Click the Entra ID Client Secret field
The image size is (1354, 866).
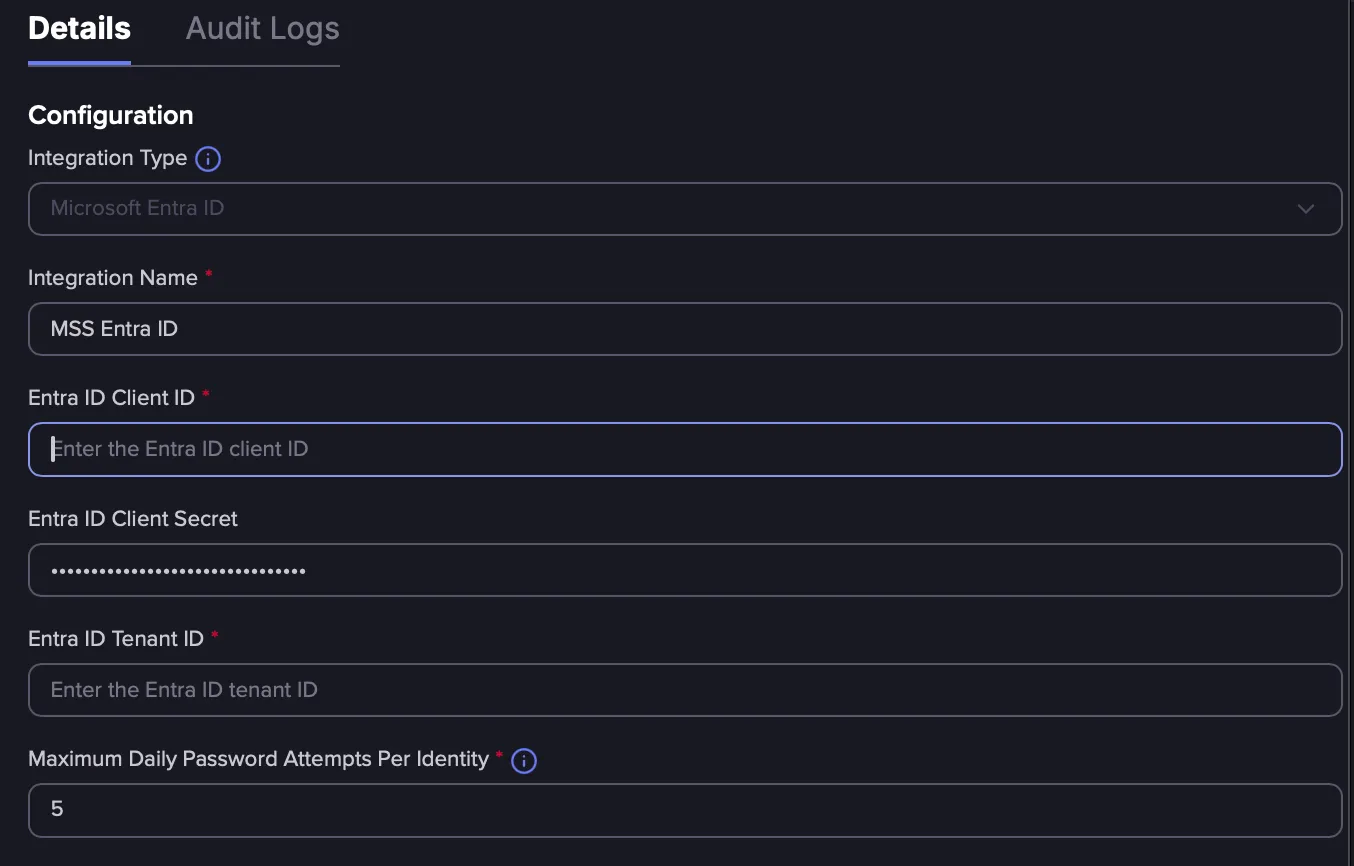(x=685, y=570)
